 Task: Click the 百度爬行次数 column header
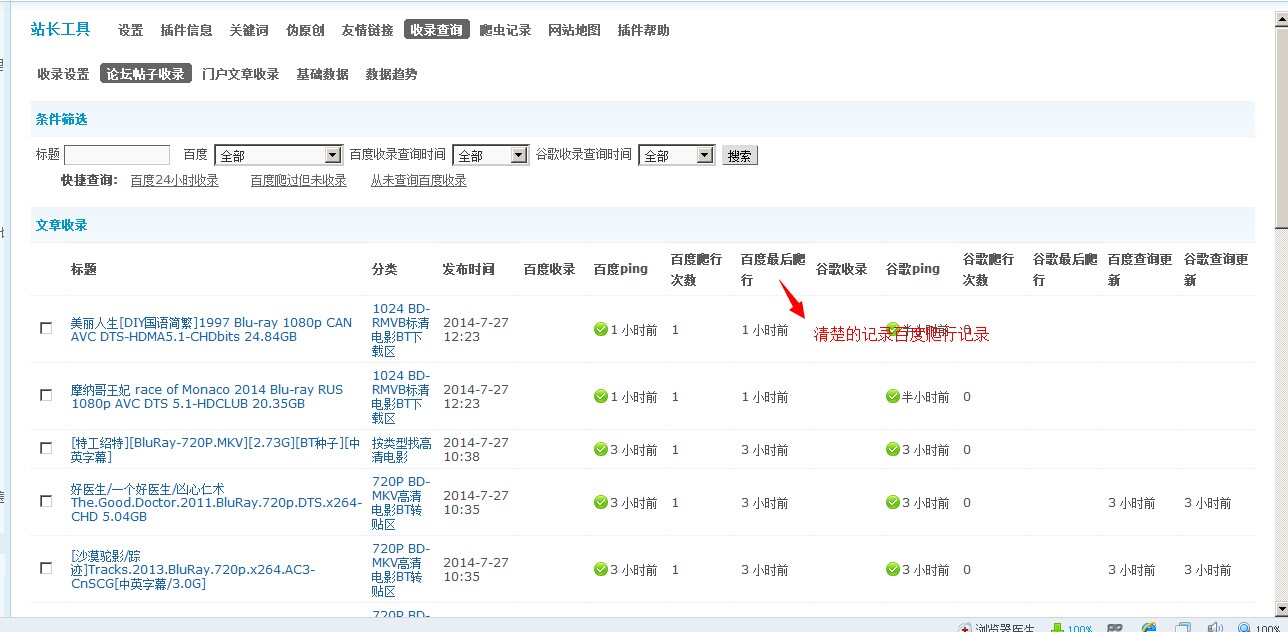click(696, 270)
